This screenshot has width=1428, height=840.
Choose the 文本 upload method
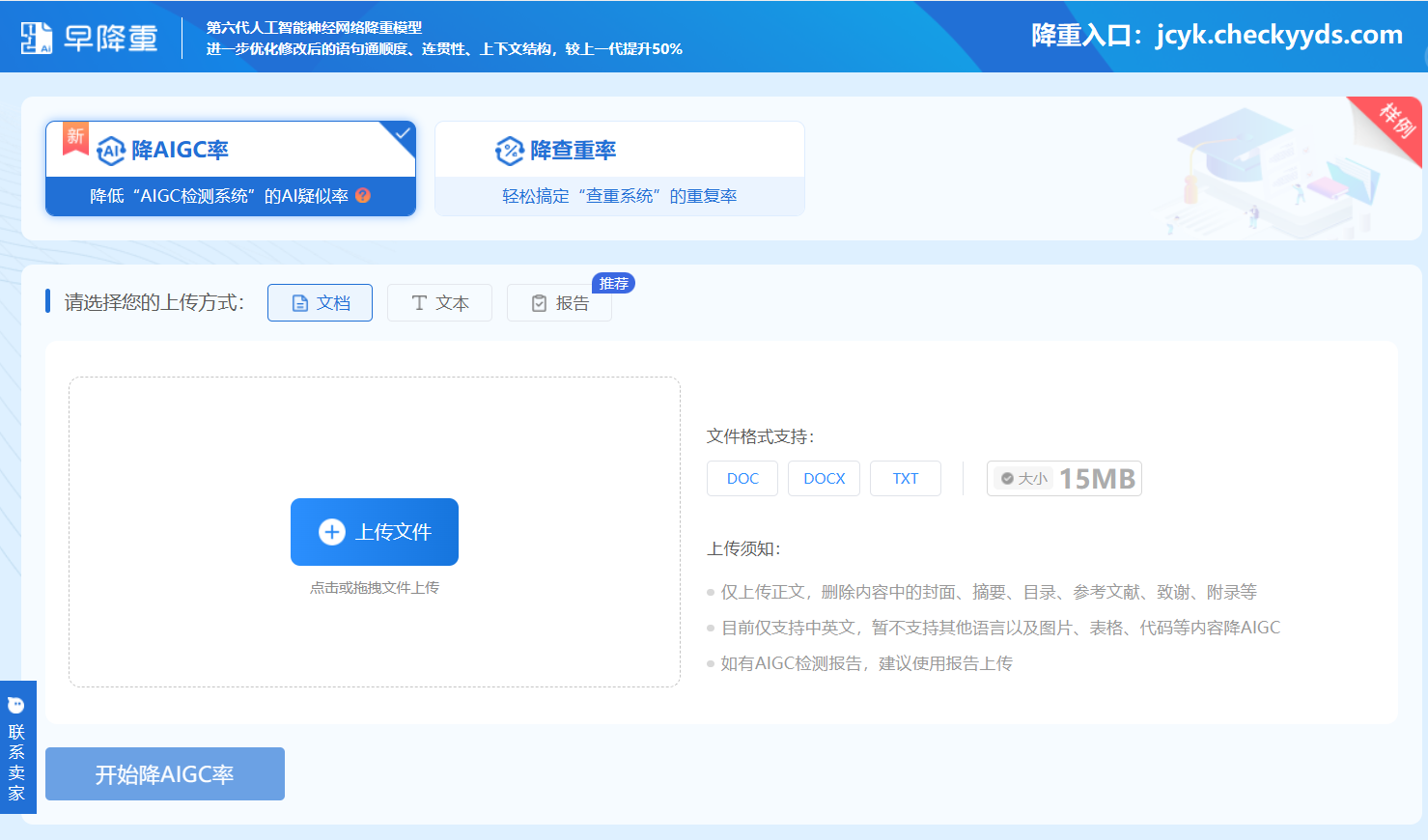[x=439, y=303]
